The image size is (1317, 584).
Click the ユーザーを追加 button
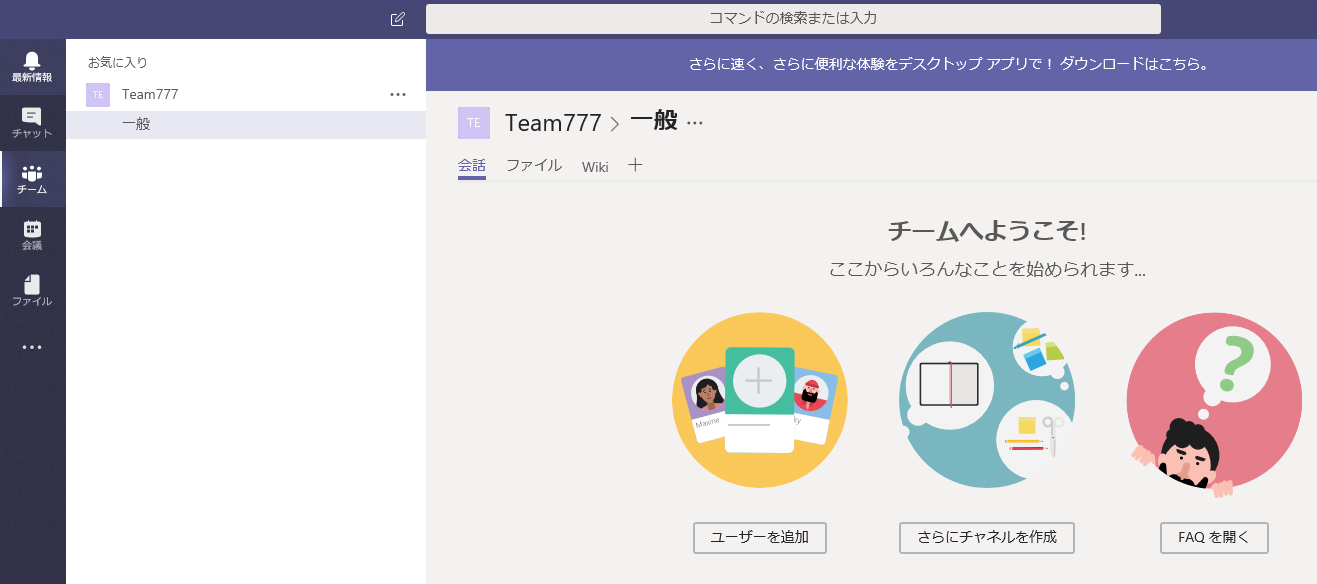(x=759, y=537)
